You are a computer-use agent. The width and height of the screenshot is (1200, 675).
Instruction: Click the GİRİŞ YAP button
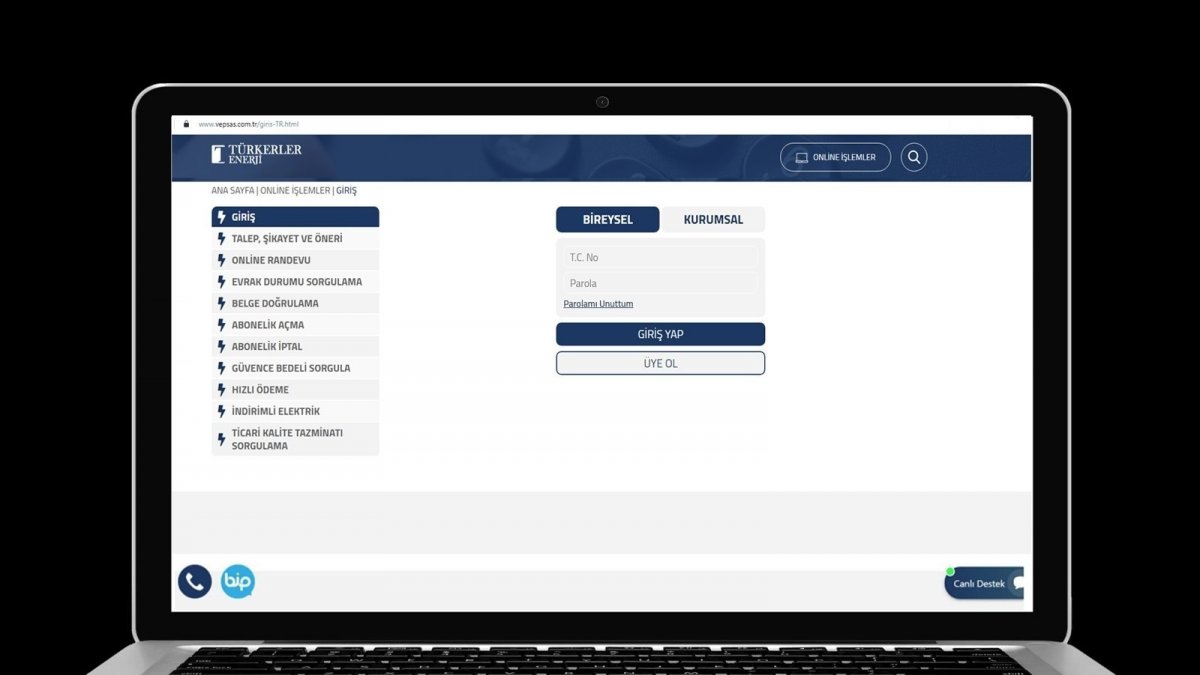(x=660, y=334)
